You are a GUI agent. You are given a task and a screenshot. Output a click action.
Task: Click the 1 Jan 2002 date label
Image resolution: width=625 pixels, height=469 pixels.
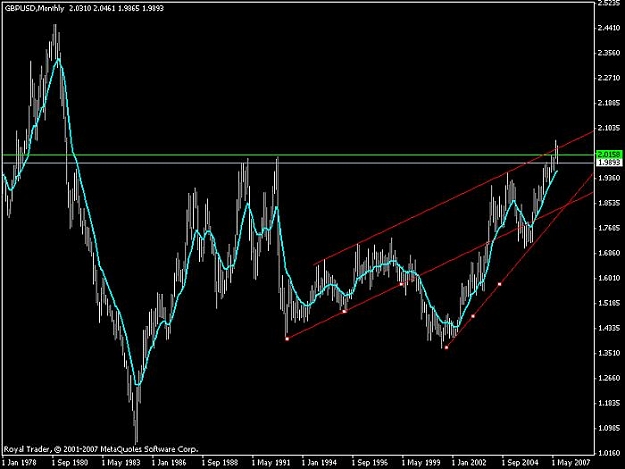point(469,463)
